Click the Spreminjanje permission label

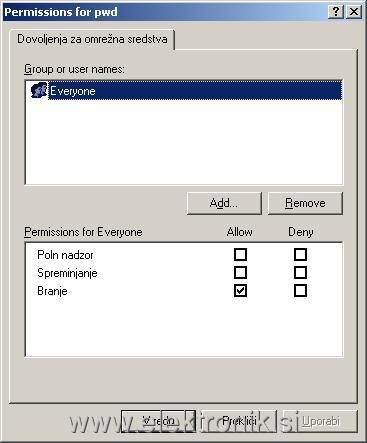click(67, 273)
